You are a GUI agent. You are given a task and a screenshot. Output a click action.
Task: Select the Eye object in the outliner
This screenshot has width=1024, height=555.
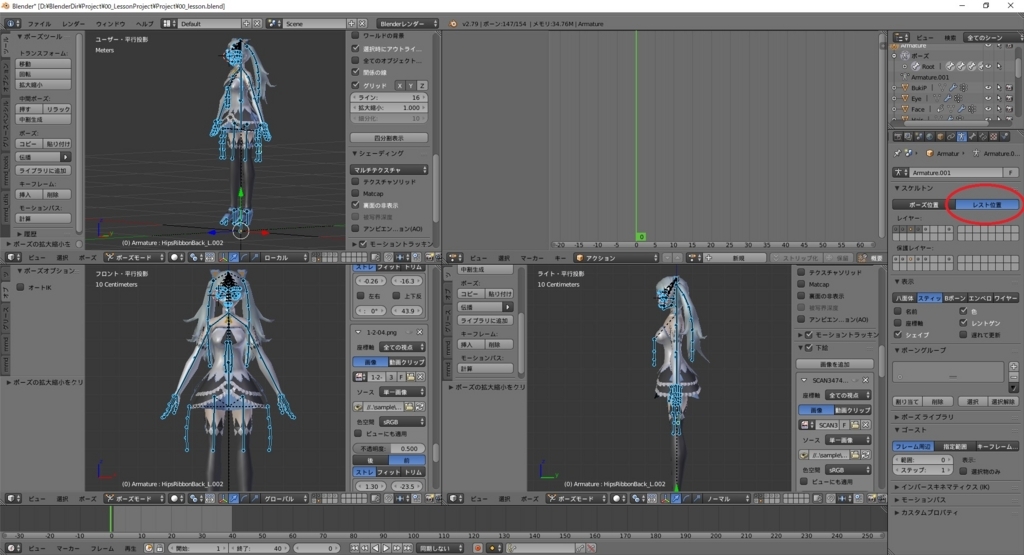(x=916, y=98)
